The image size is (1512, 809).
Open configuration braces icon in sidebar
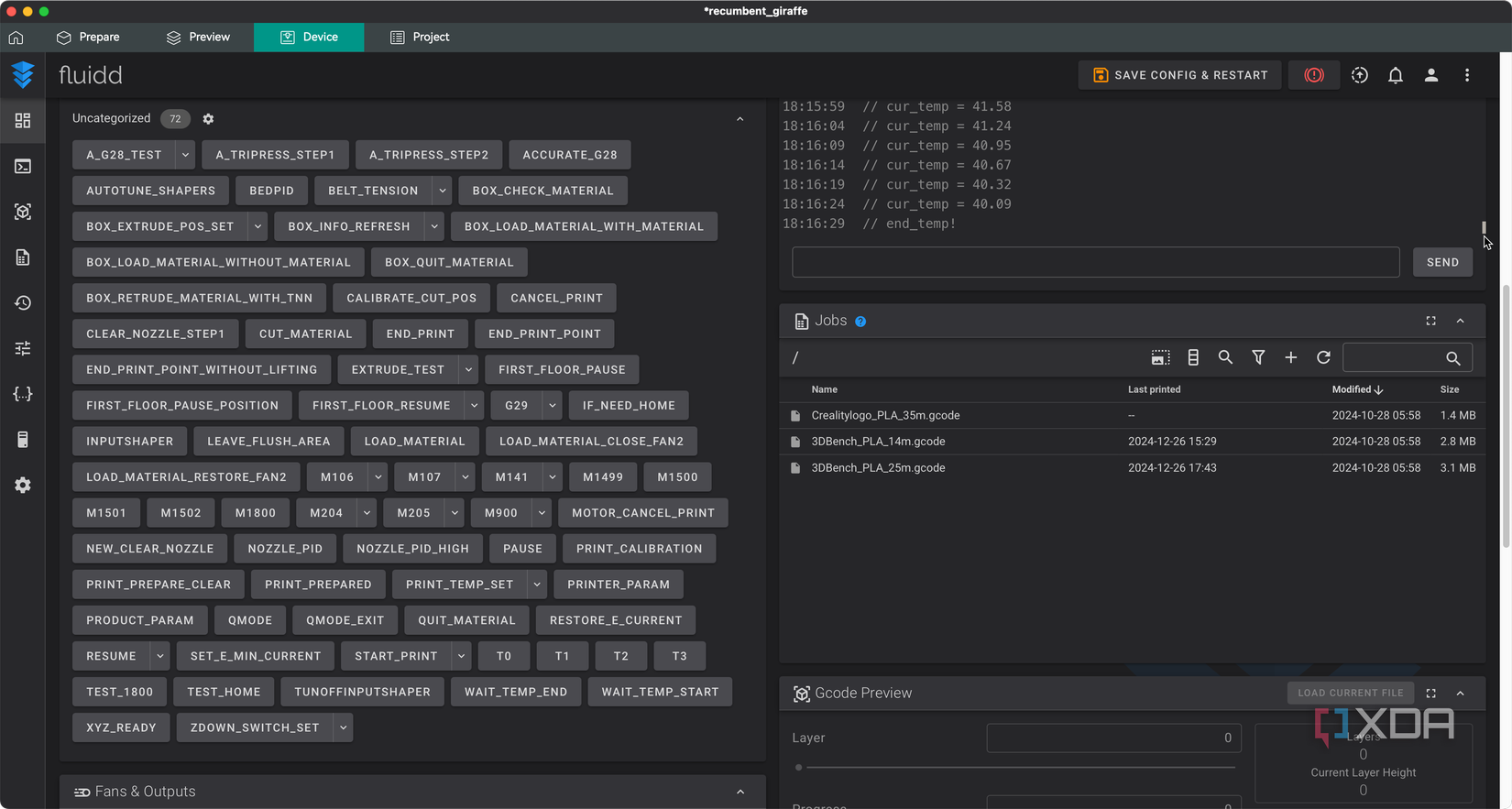pyautogui.click(x=23, y=394)
